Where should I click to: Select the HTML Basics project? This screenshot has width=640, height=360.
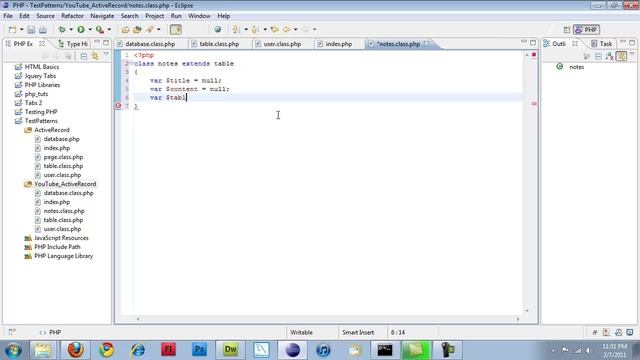pos(42,67)
